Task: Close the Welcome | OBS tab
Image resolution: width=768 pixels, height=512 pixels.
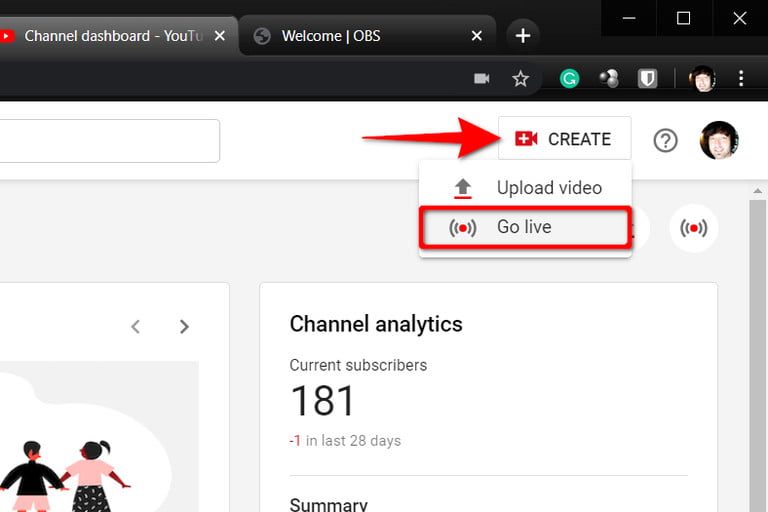Action: click(x=477, y=36)
